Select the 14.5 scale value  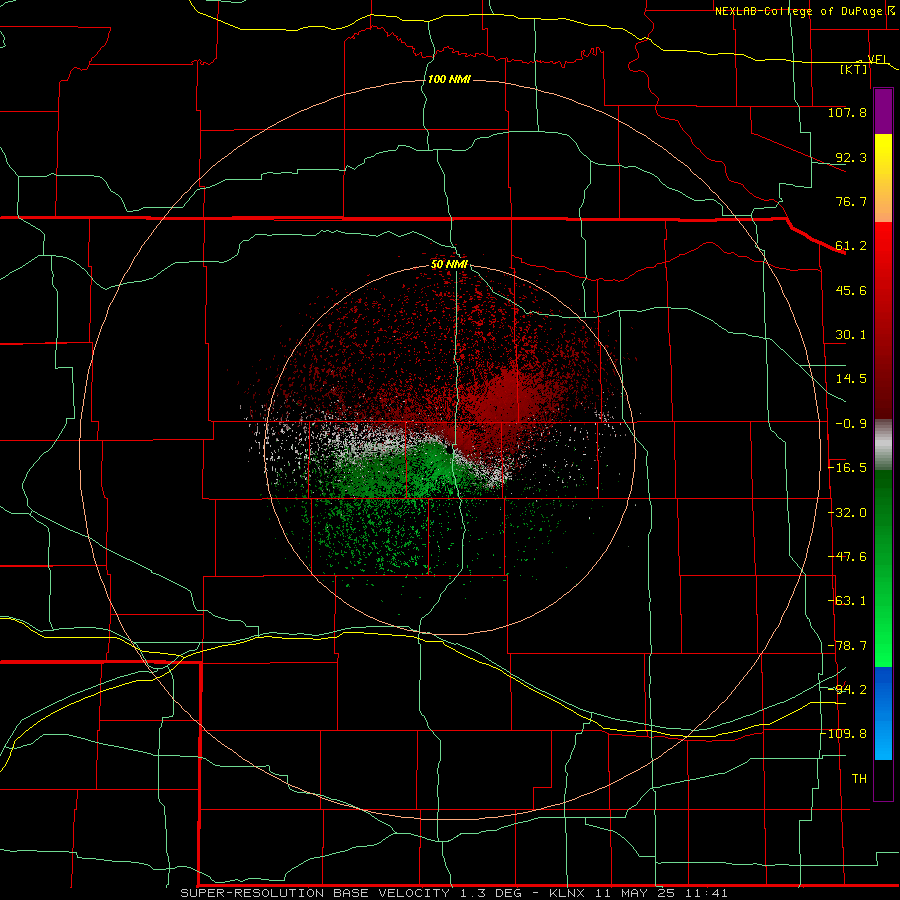click(851, 379)
